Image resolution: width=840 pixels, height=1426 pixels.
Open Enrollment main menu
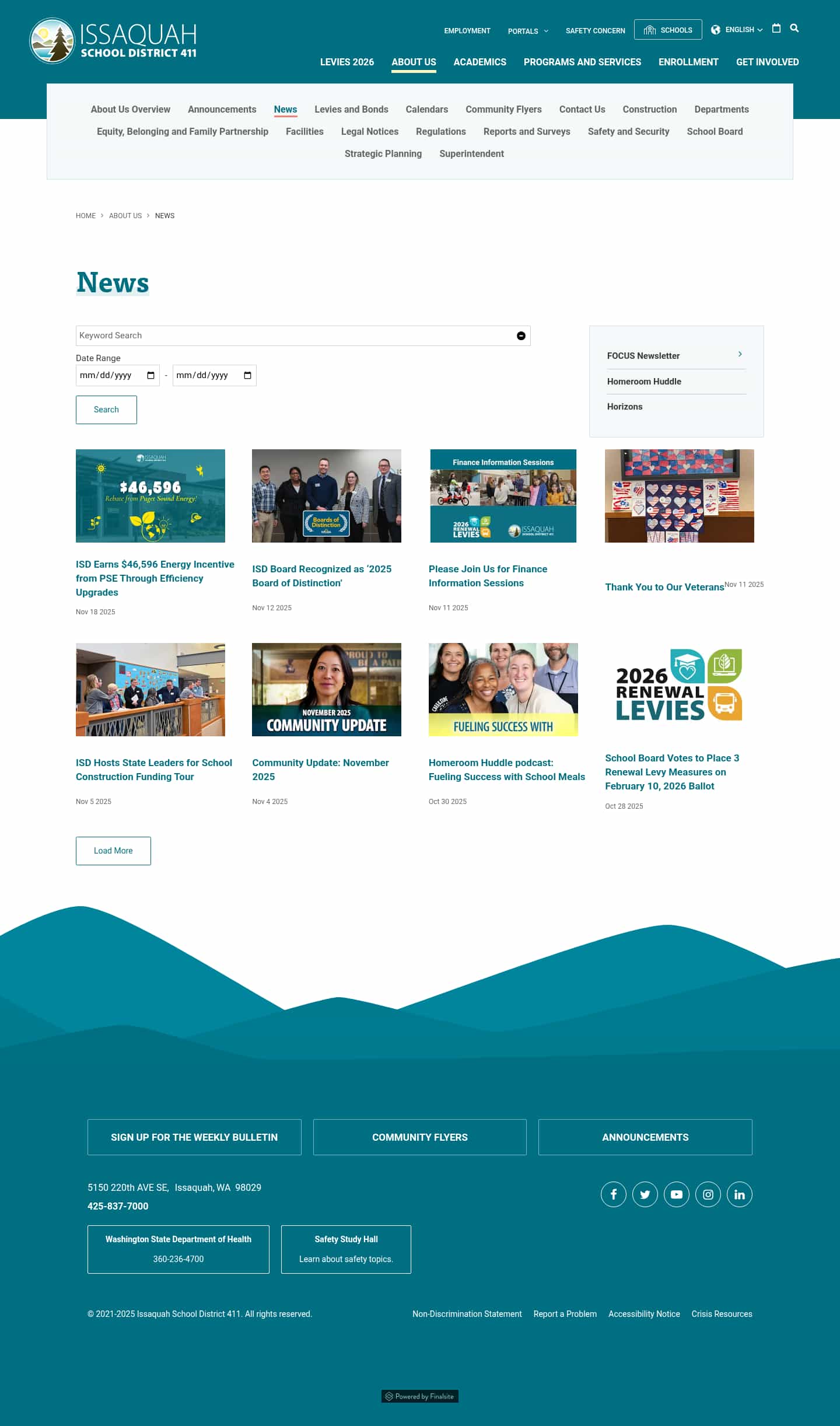[x=688, y=62]
